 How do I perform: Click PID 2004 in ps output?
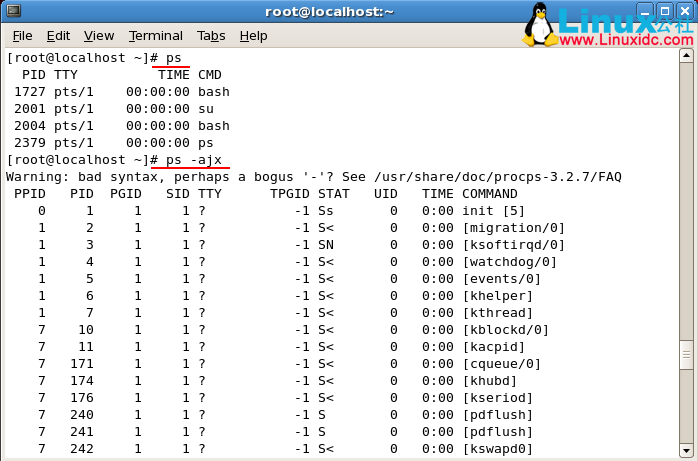coord(30,126)
